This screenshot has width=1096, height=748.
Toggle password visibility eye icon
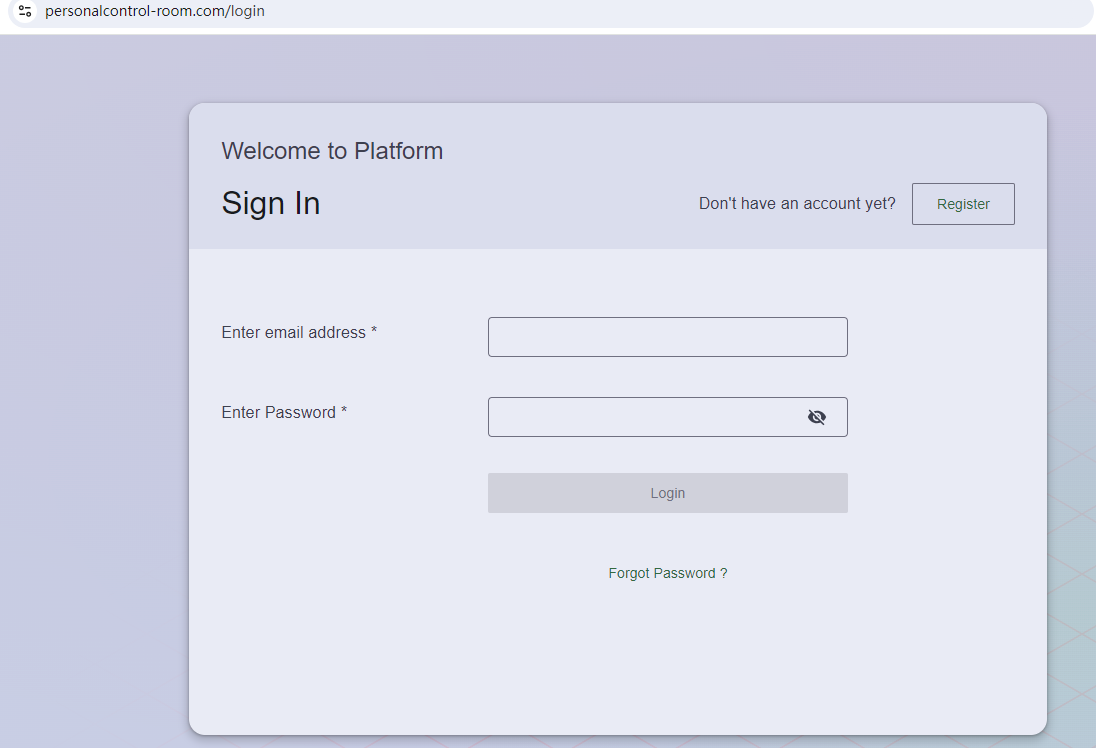pos(817,417)
